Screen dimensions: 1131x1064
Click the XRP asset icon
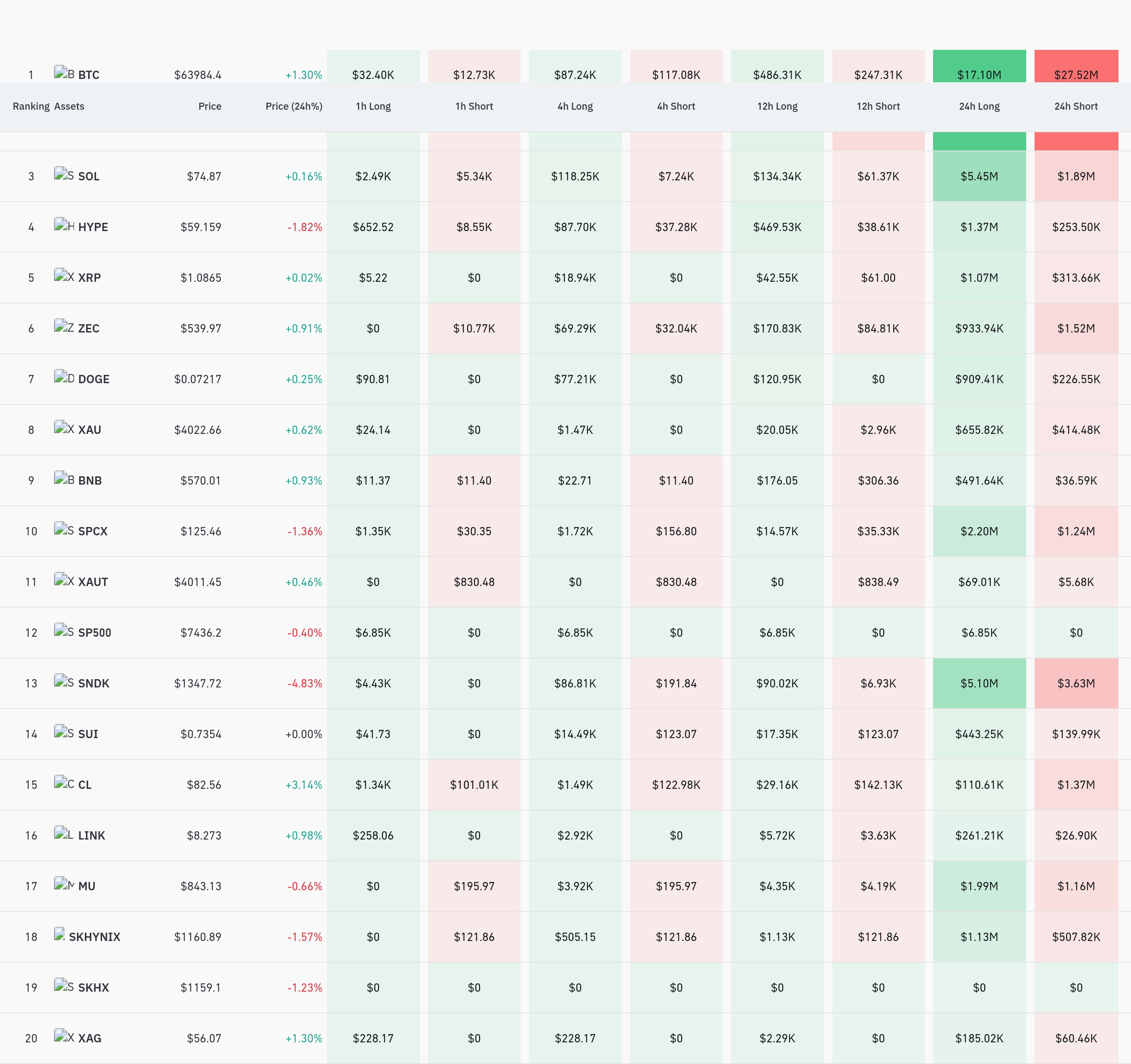tap(64, 275)
